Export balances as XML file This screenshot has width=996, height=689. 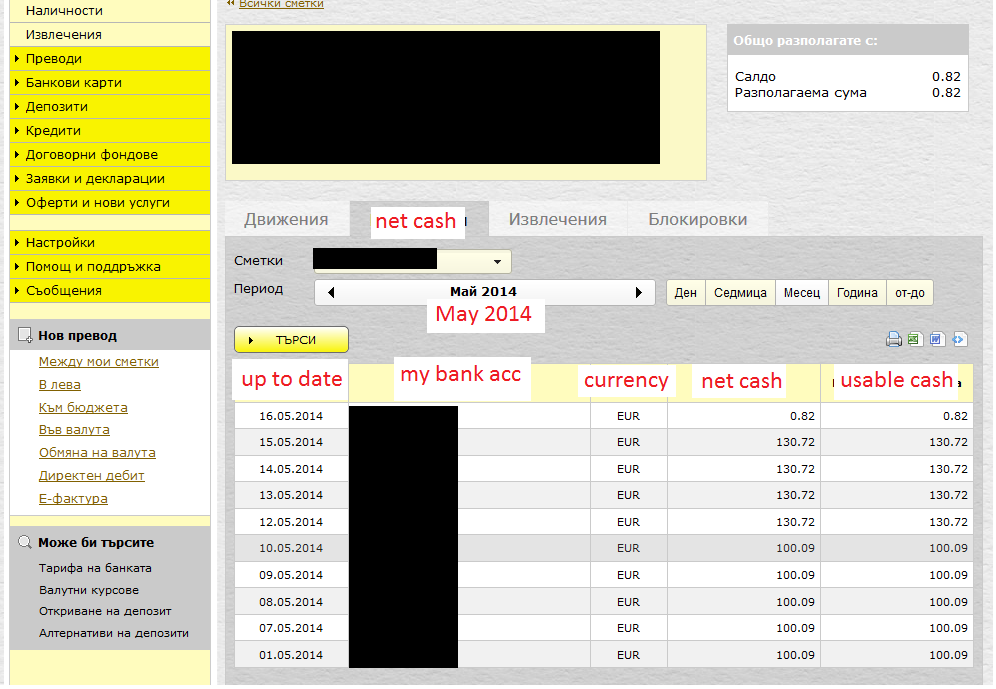[959, 339]
